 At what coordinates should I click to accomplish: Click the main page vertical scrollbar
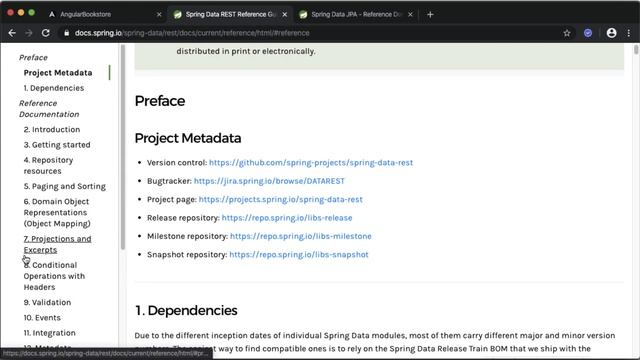tap(636, 49)
